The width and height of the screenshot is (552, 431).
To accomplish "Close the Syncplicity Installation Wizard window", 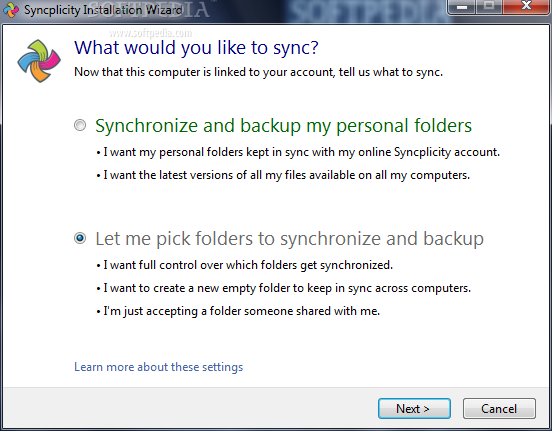I will pyautogui.click(x=526, y=6).
